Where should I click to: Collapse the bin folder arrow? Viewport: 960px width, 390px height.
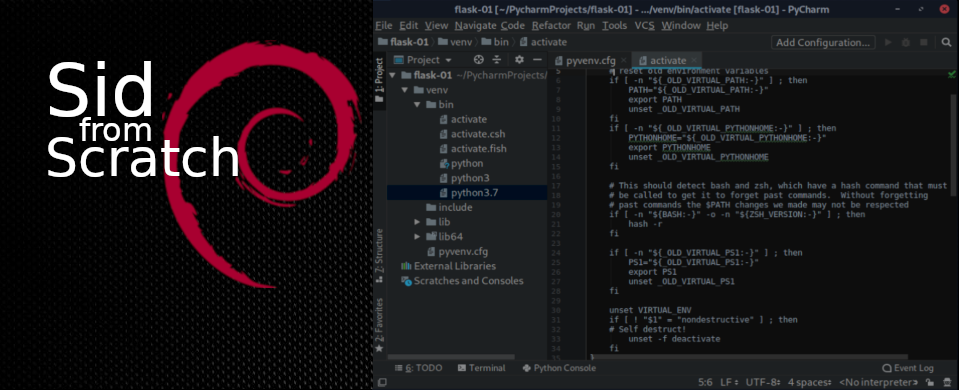click(x=417, y=105)
